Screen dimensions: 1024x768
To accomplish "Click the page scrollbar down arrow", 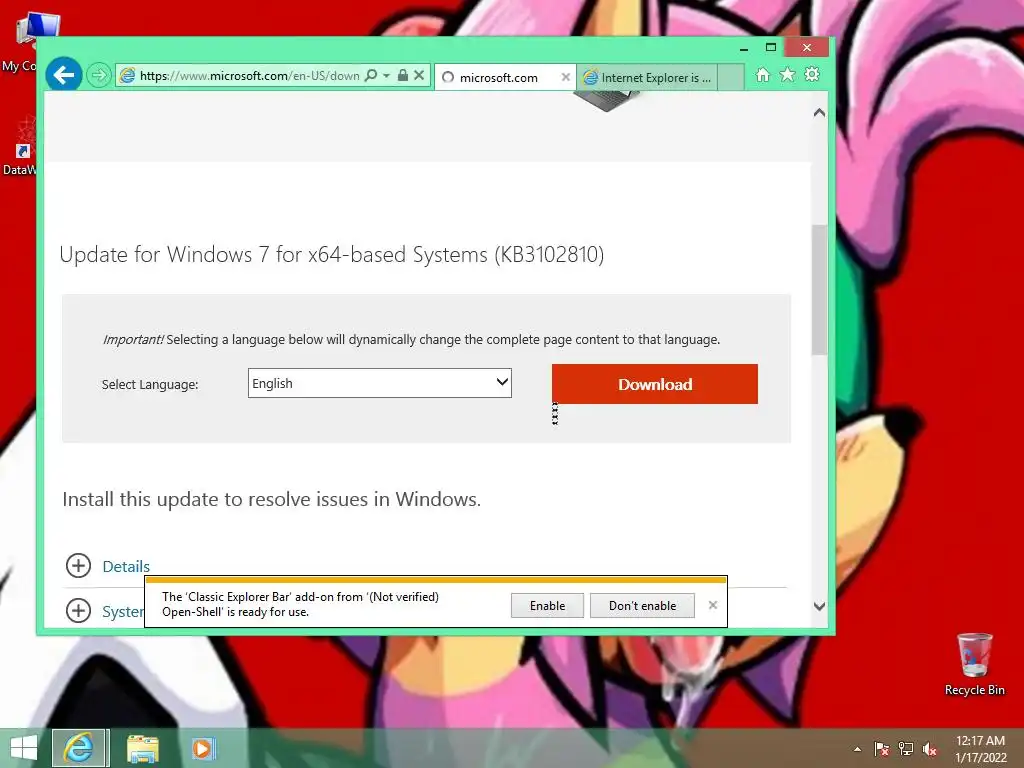I will tap(820, 606).
